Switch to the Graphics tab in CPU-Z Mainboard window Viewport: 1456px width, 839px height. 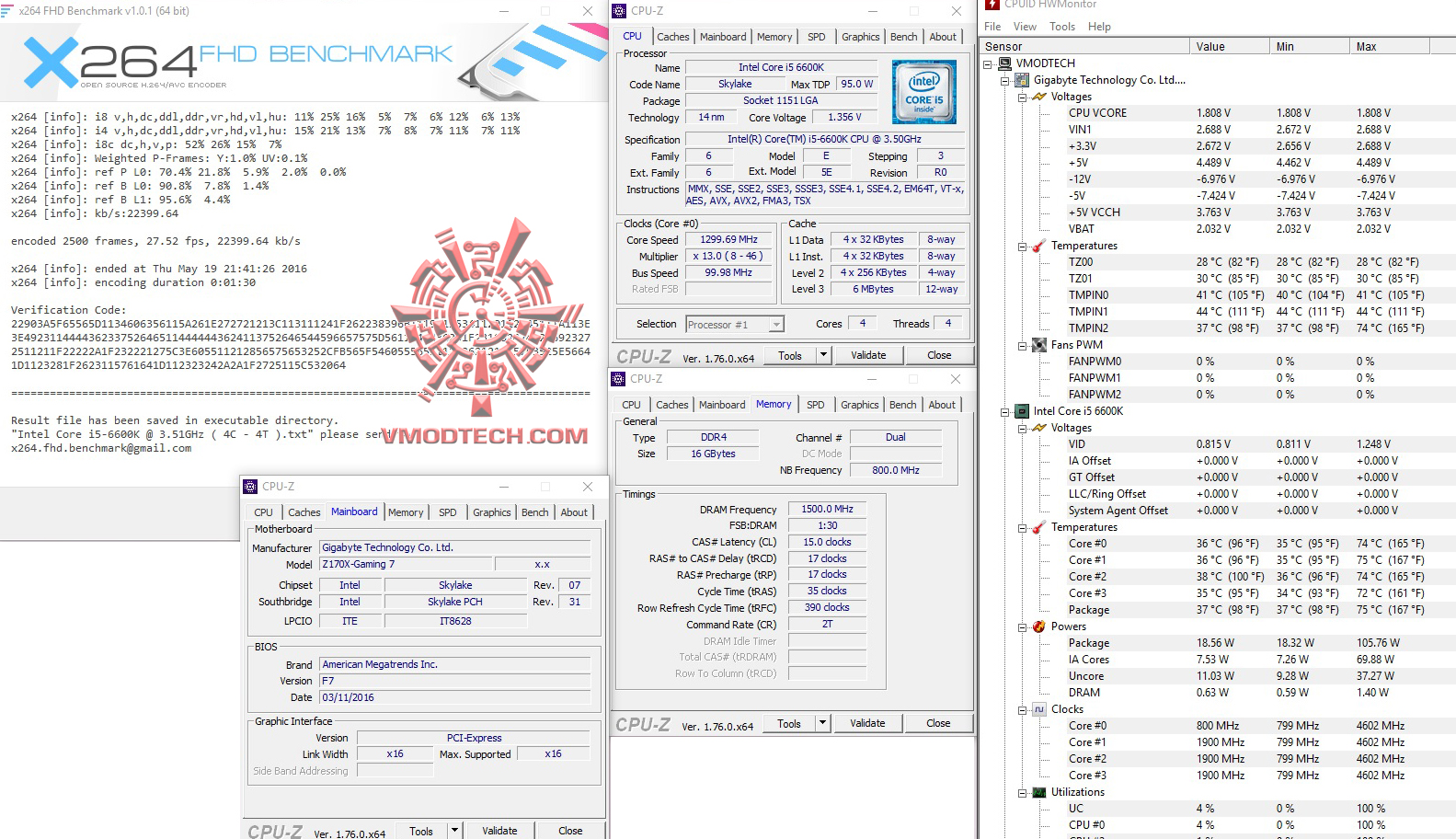(x=492, y=512)
